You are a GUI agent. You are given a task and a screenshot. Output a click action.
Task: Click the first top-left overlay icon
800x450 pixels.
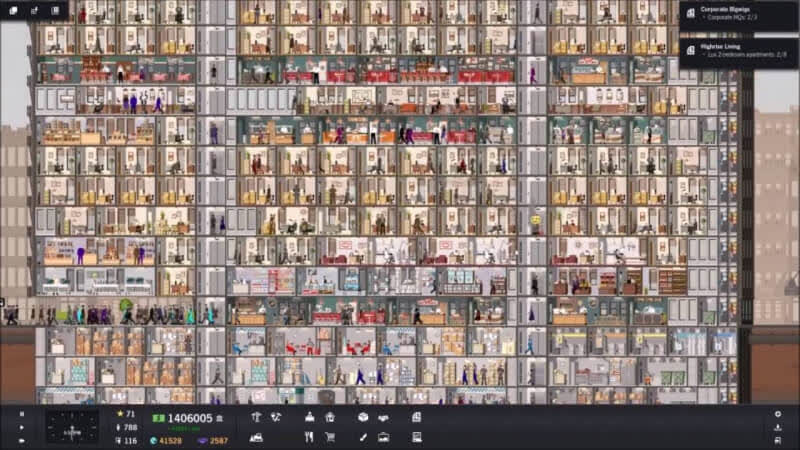pyautogui.click(x=13, y=10)
